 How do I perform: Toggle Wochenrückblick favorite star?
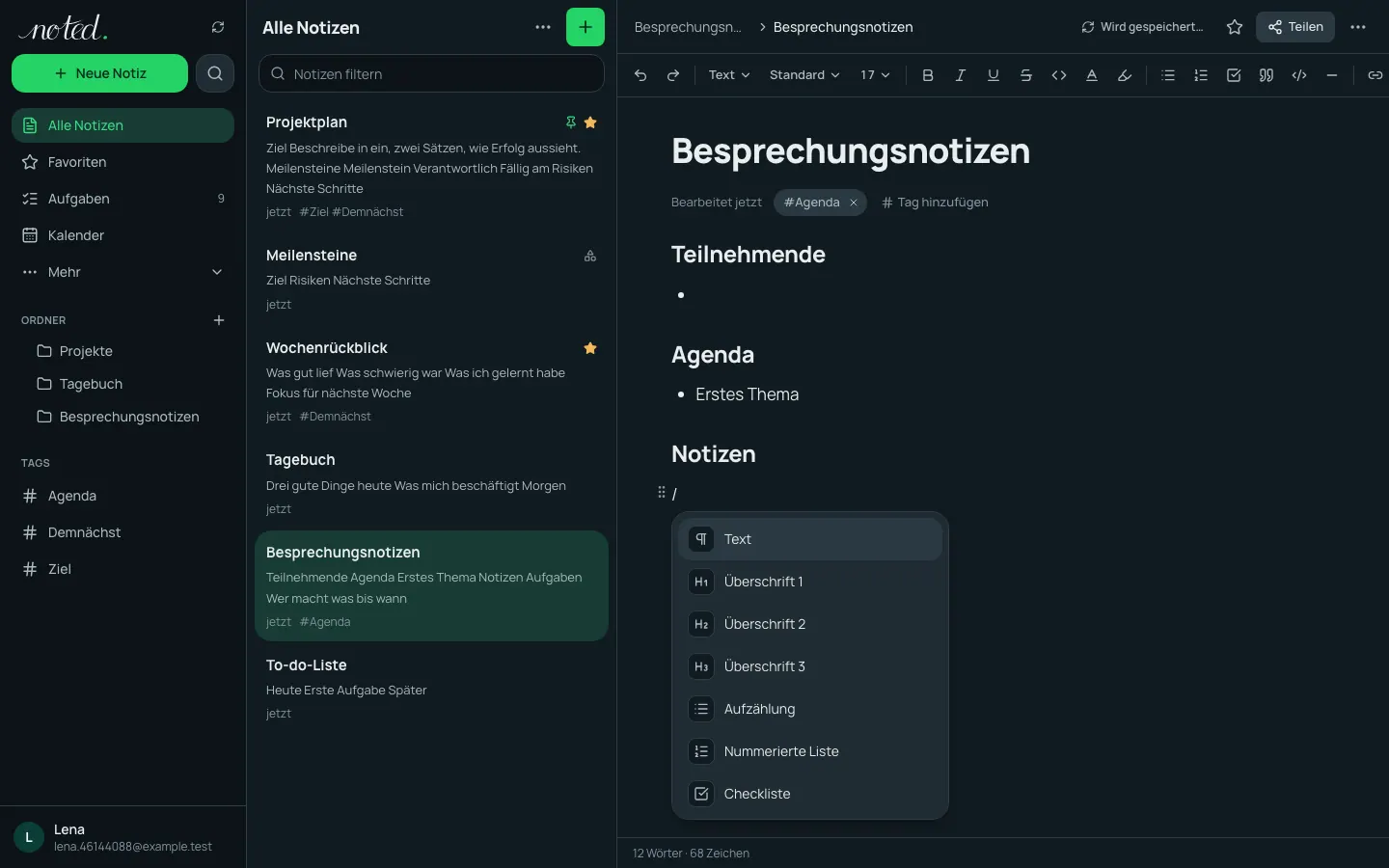click(x=590, y=348)
